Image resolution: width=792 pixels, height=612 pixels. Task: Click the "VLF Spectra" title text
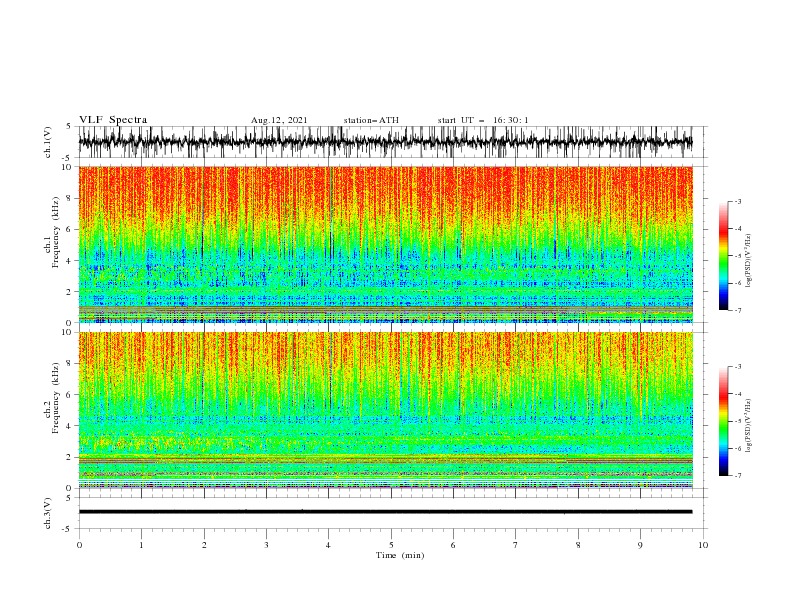click(113, 120)
